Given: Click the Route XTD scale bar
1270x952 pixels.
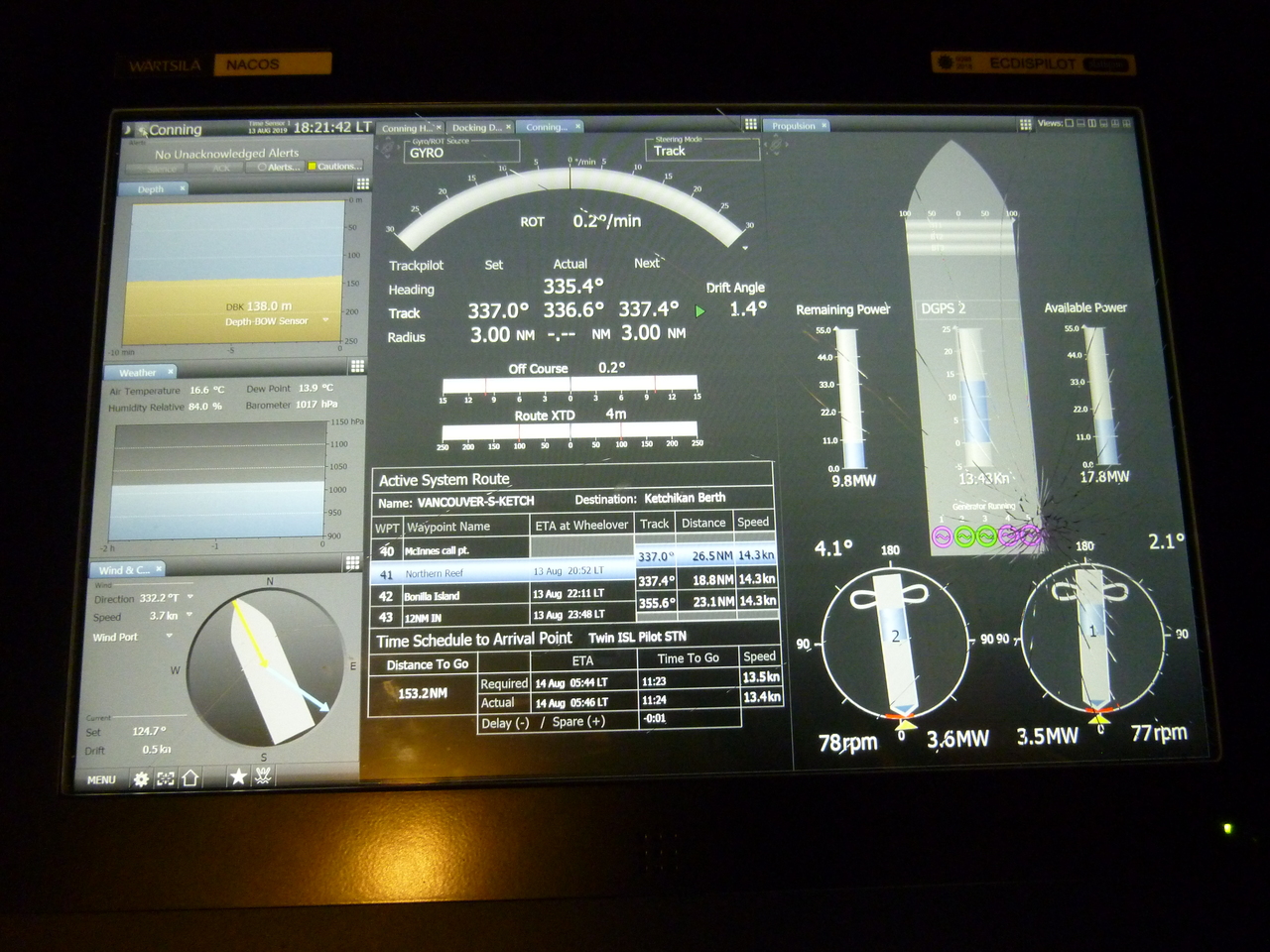Looking at the screenshot, I should pyautogui.click(x=570, y=432).
